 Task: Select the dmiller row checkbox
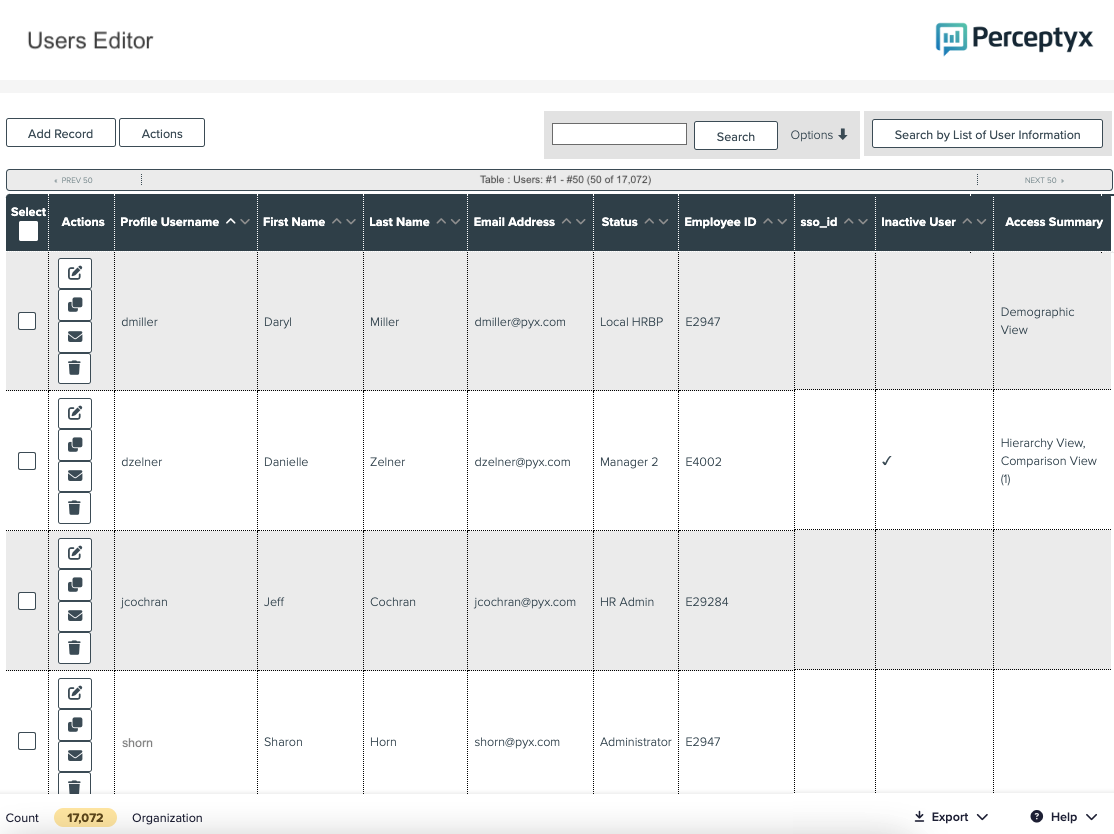(27, 321)
